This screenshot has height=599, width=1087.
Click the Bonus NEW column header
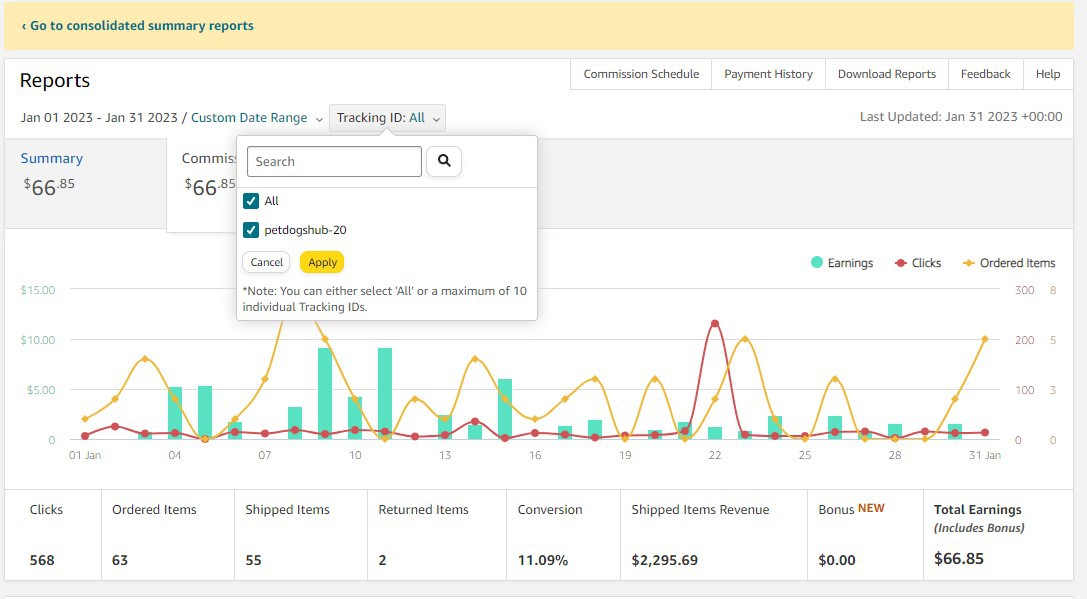[851, 509]
